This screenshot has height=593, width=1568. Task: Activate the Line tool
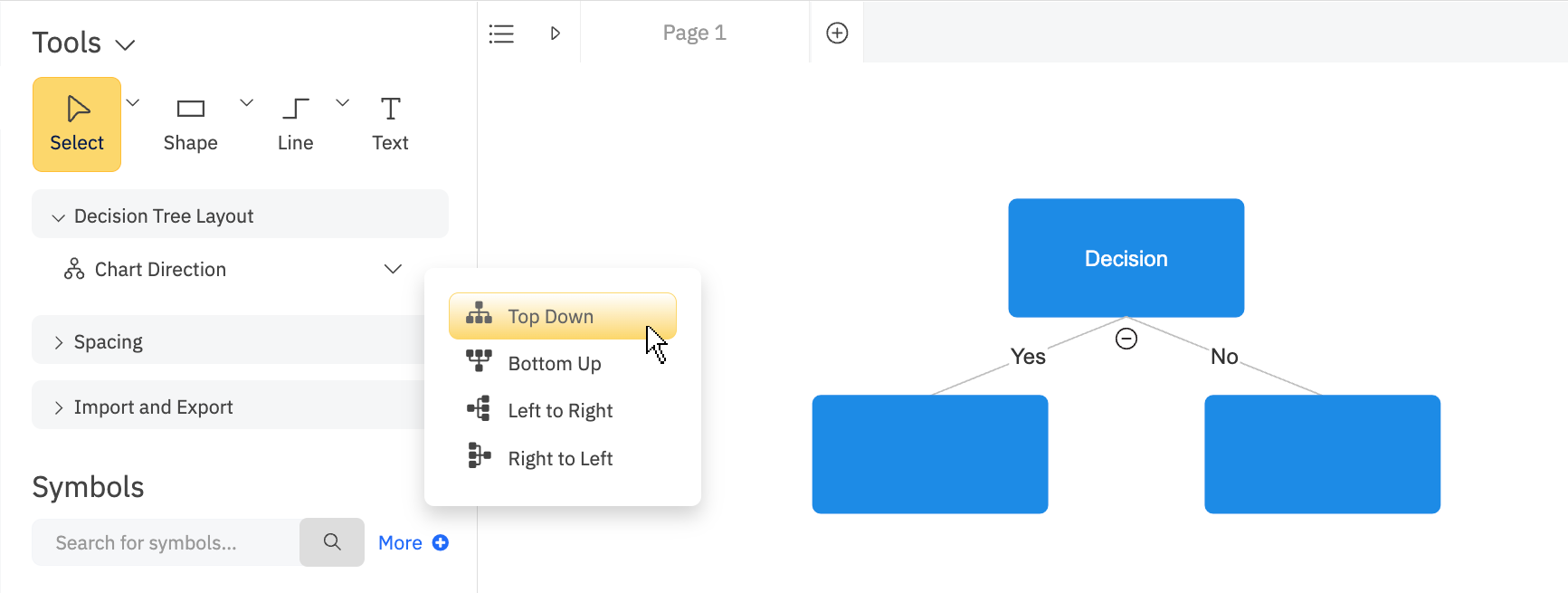coord(295,122)
